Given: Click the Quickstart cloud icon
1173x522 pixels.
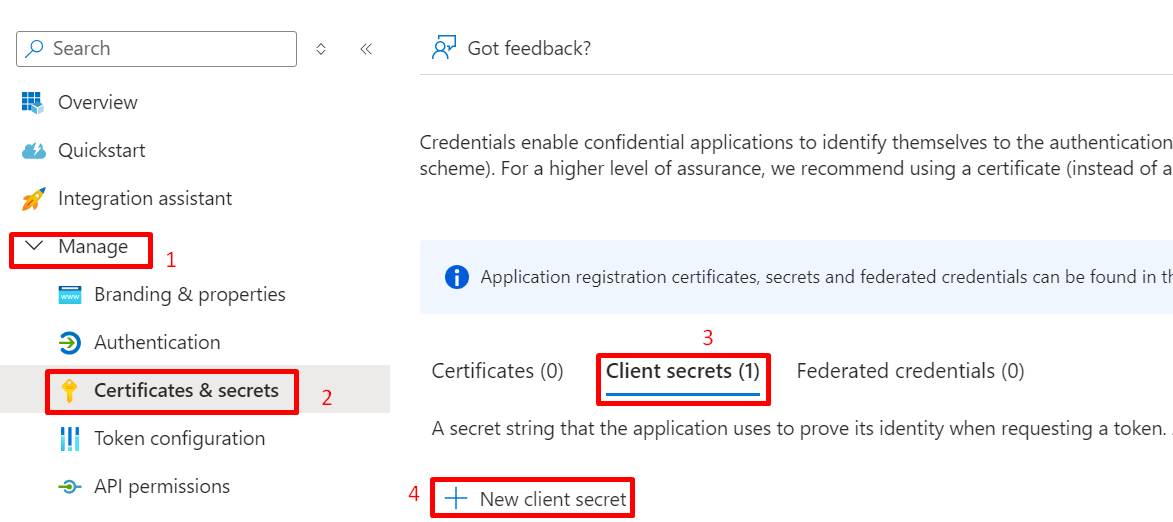Looking at the screenshot, I should click(x=33, y=150).
